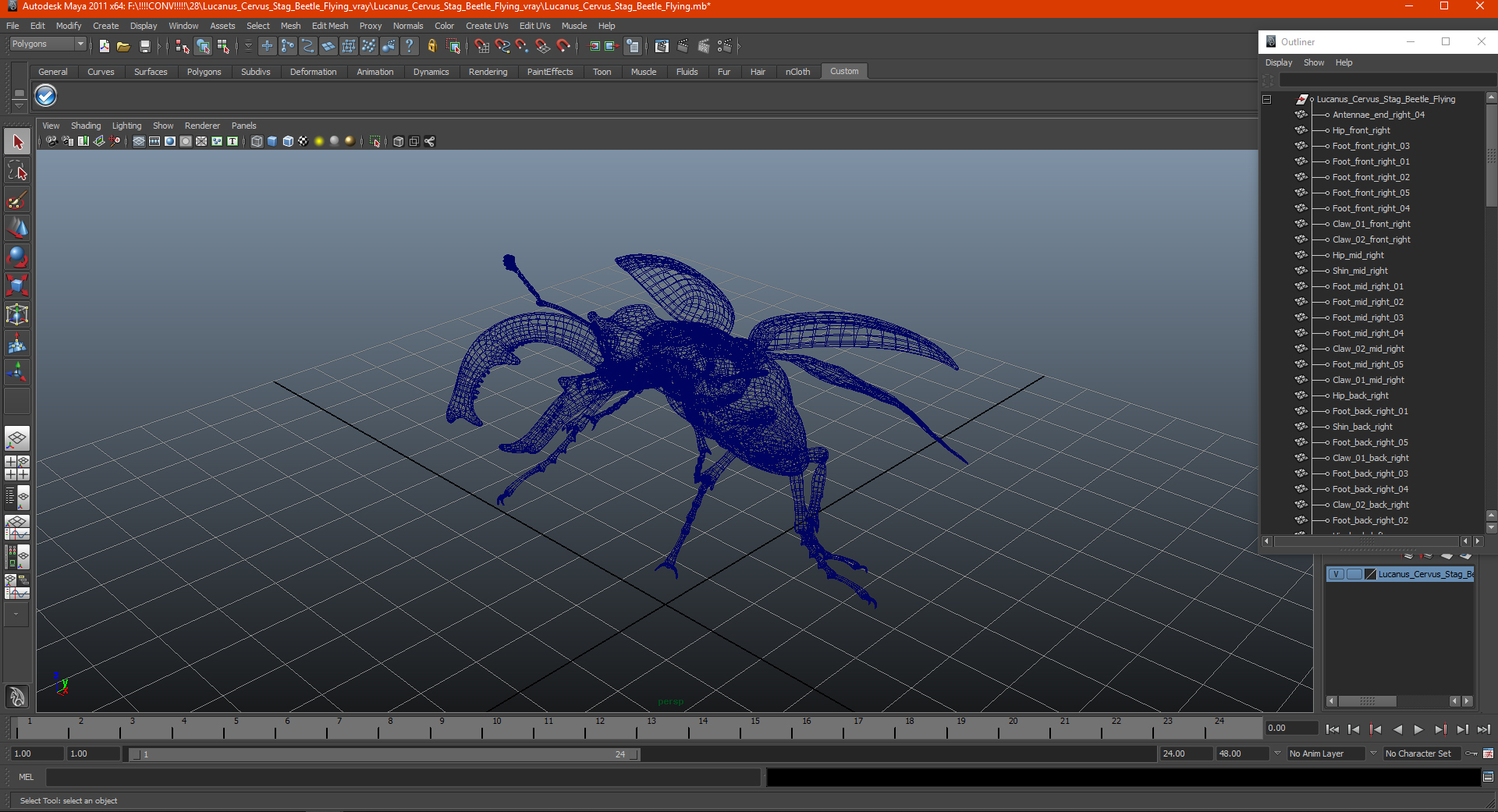Open a scene file
This screenshot has width=1498, height=812.
[x=123, y=47]
